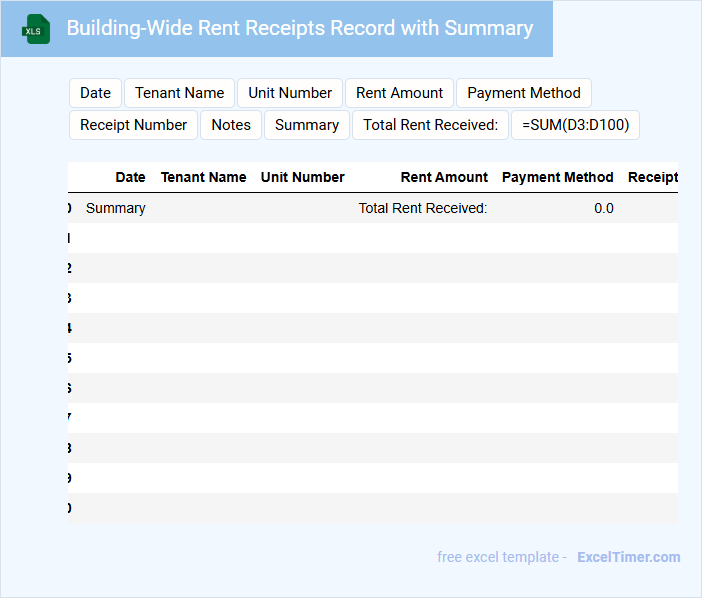This screenshot has height=598, width=702.
Task: Click the Tenant Name column header
Action: [203, 177]
